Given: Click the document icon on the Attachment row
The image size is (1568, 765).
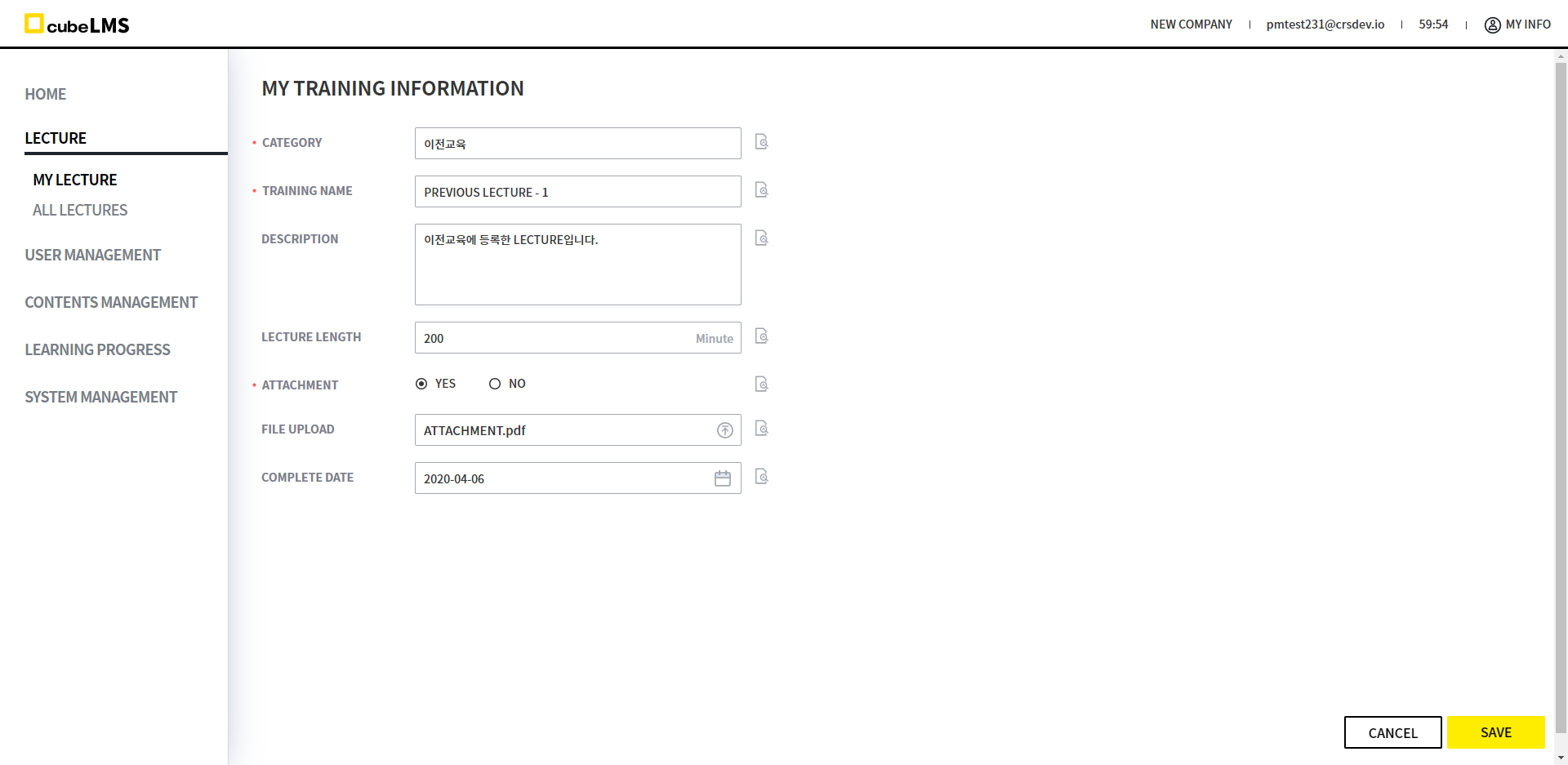Looking at the screenshot, I should (761, 385).
